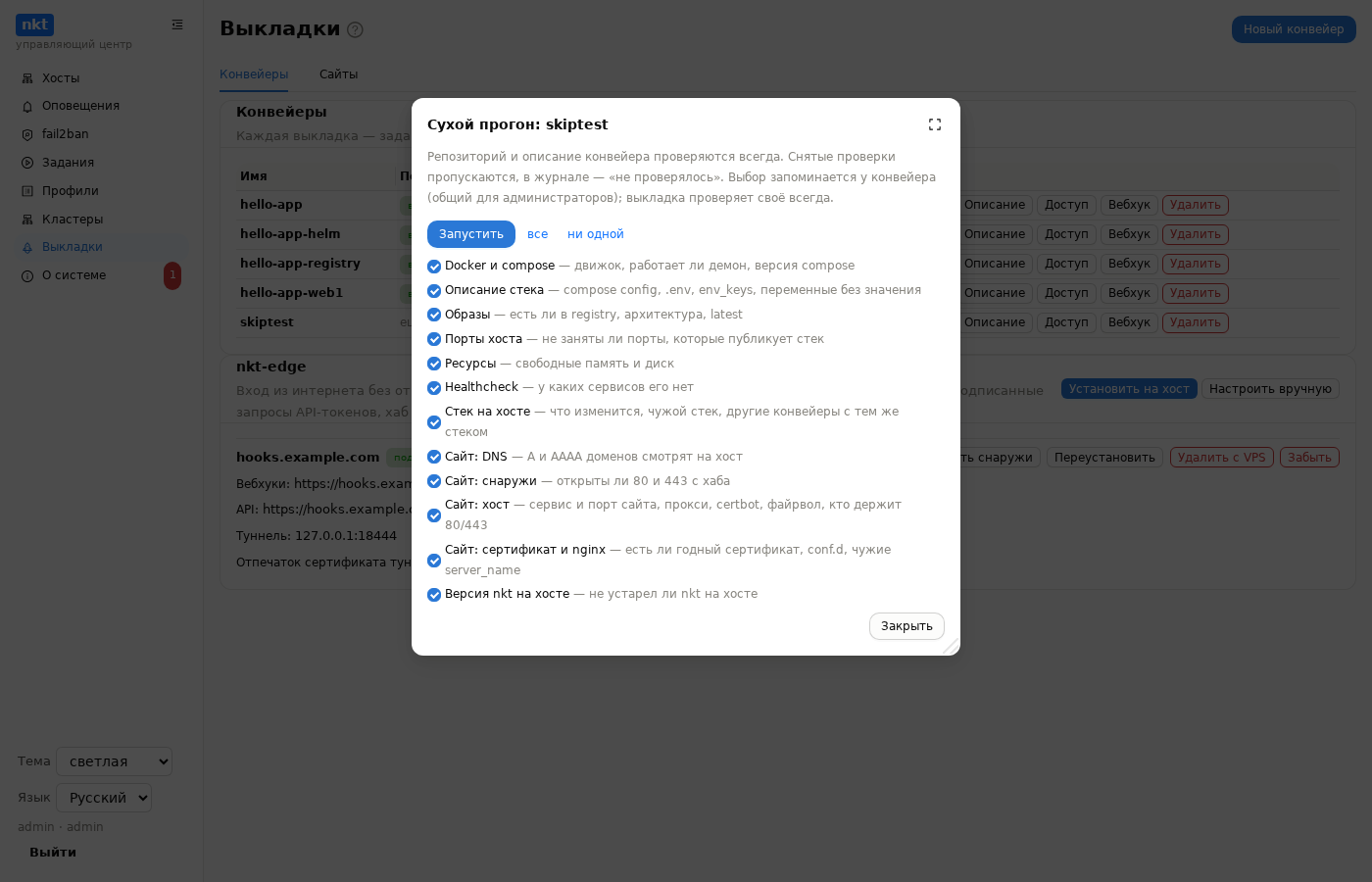This screenshot has width=1372, height=882.
Task: Delete the hello-app pipeline
Action: (x=1196, y=205)
